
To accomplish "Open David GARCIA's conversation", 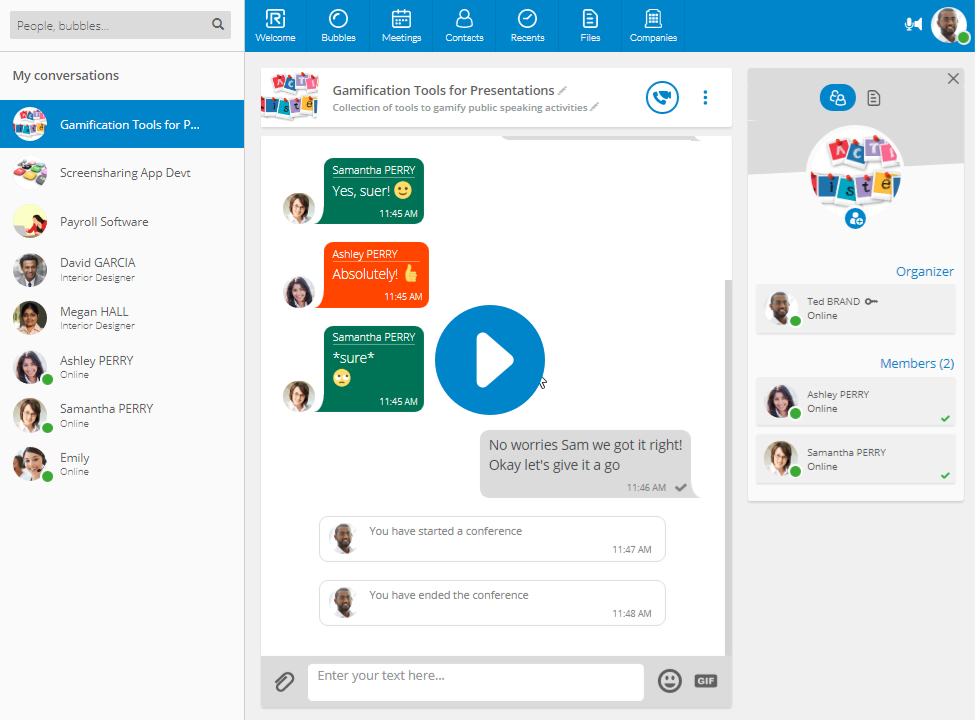I will click(x=122, y=269).
